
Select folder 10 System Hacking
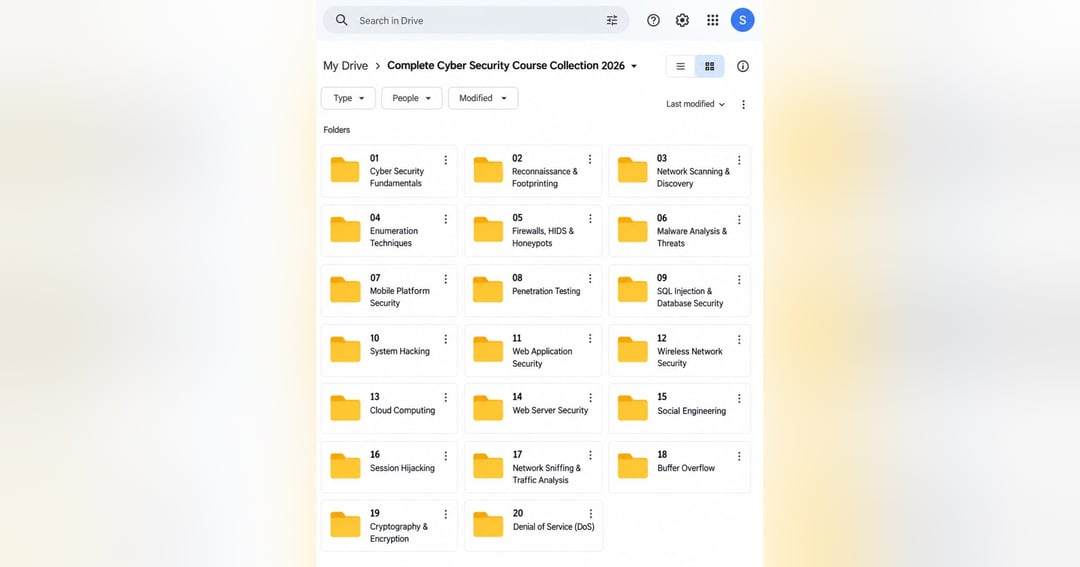pos(388,351)
